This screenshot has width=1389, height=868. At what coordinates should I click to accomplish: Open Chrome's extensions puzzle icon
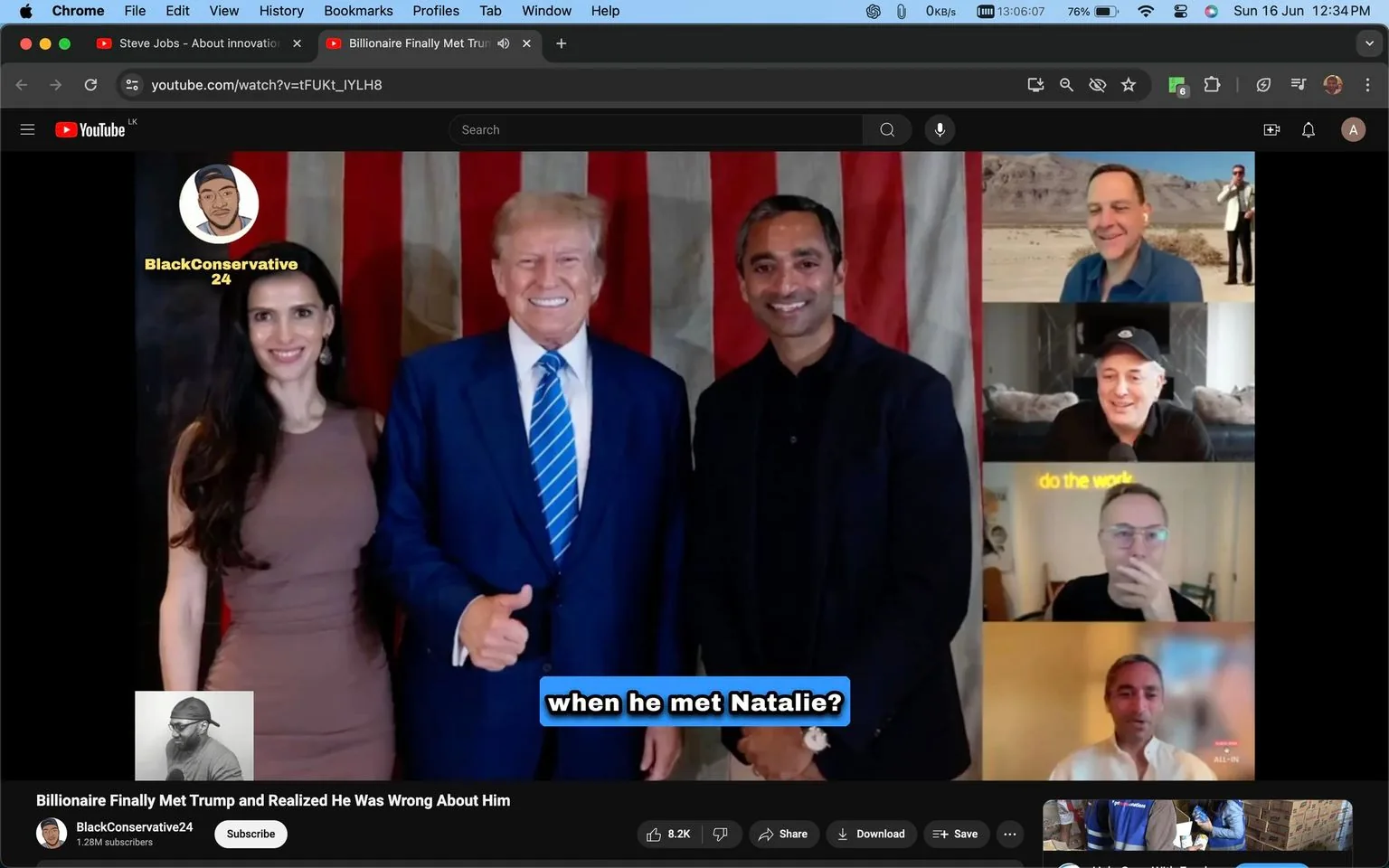pyautogui.click(x=1212, y=84)
